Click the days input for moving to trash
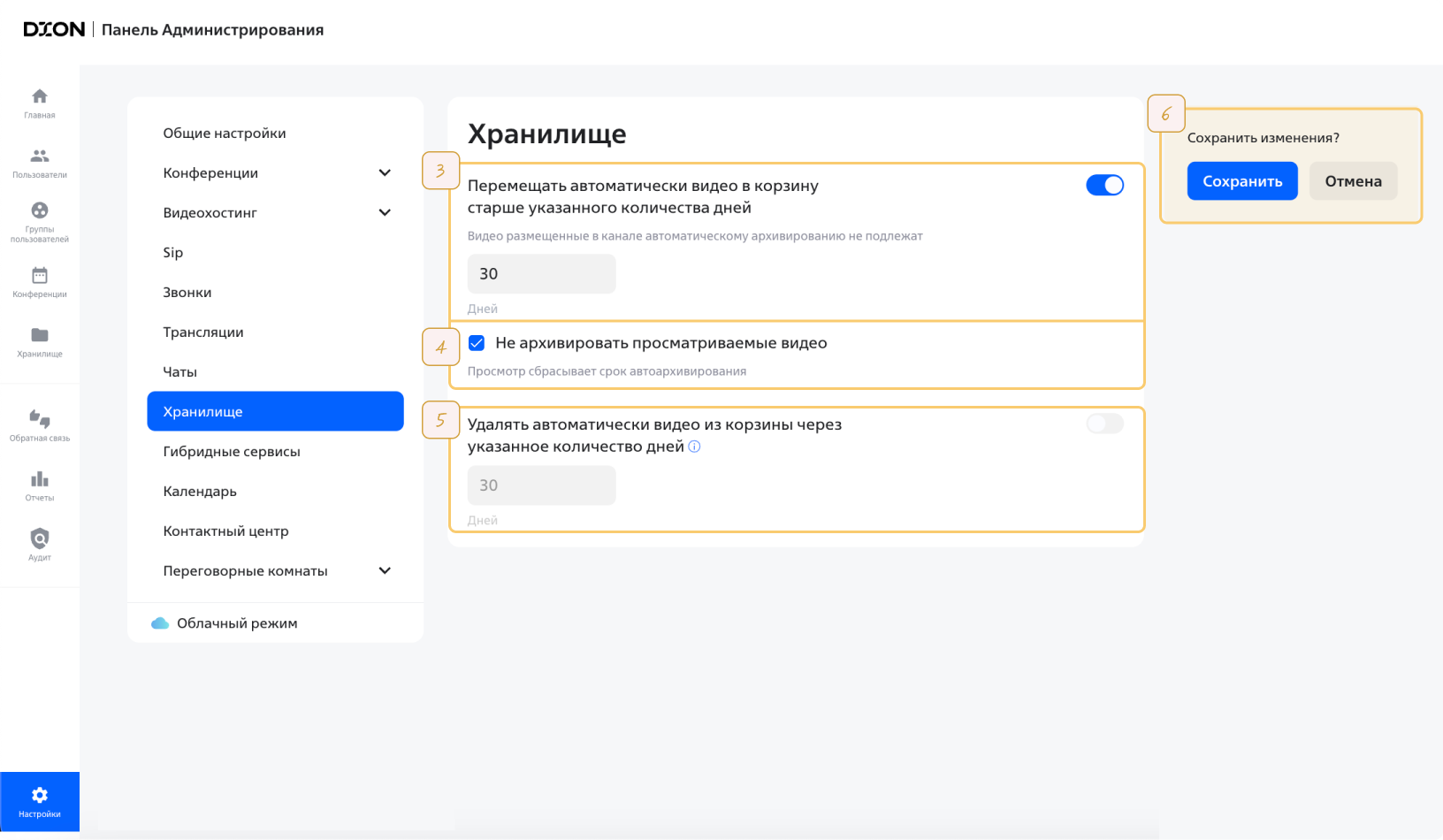 541,274
